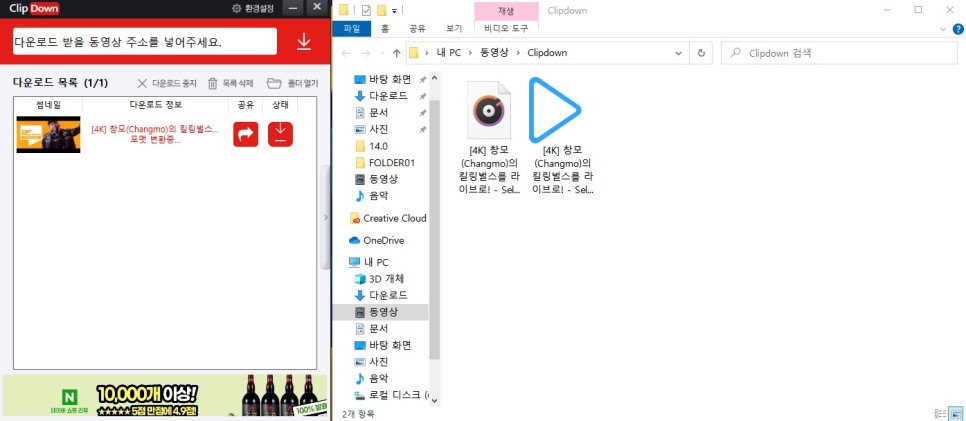Select the audio file with the record icon
Image resolution: width=966 pixels, height=421 pixels.
[x=490, y=137]
